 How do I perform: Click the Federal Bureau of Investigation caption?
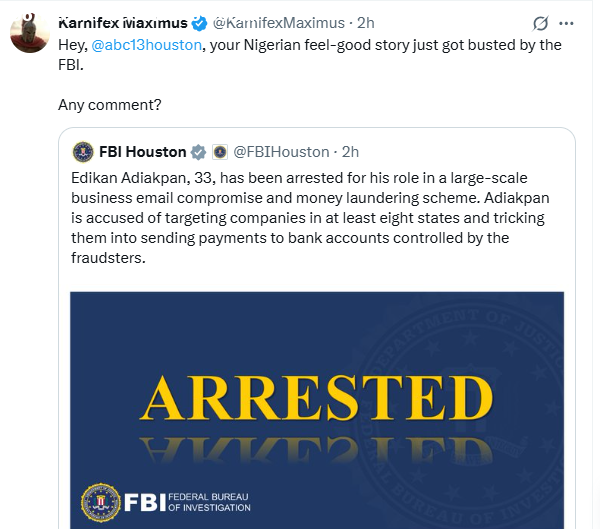(208, 501)
